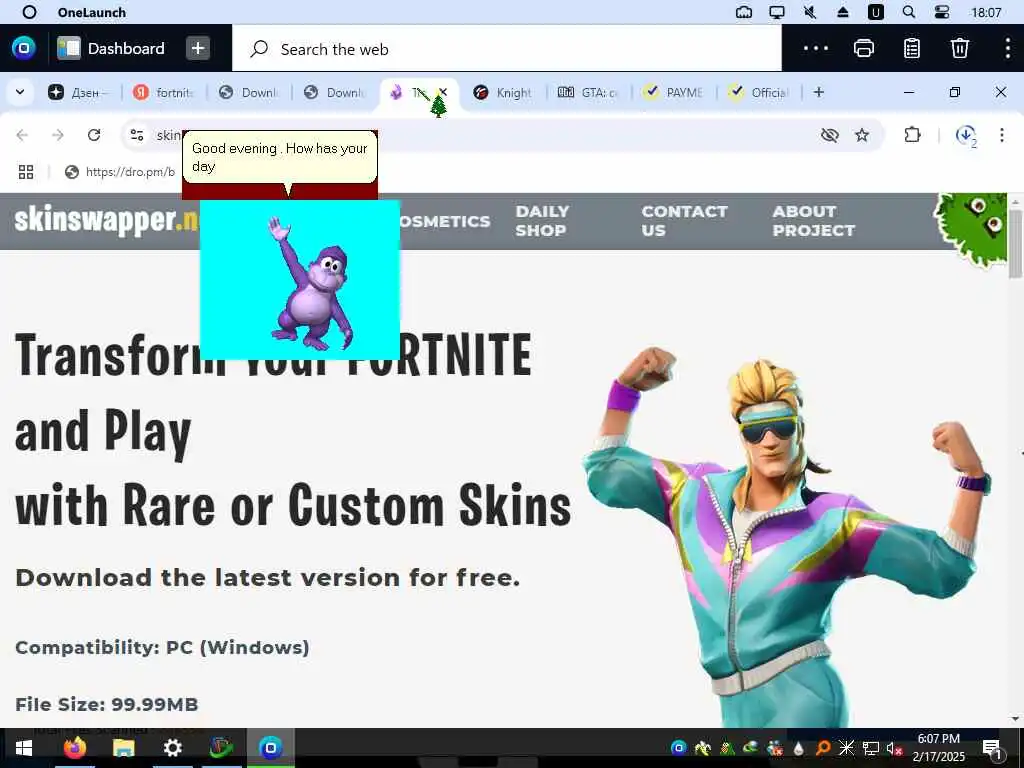Image resolution: width=1024 pixels, height=768 pixels.
Task: Switch to the GTA tab
Action: pos(589,93)
